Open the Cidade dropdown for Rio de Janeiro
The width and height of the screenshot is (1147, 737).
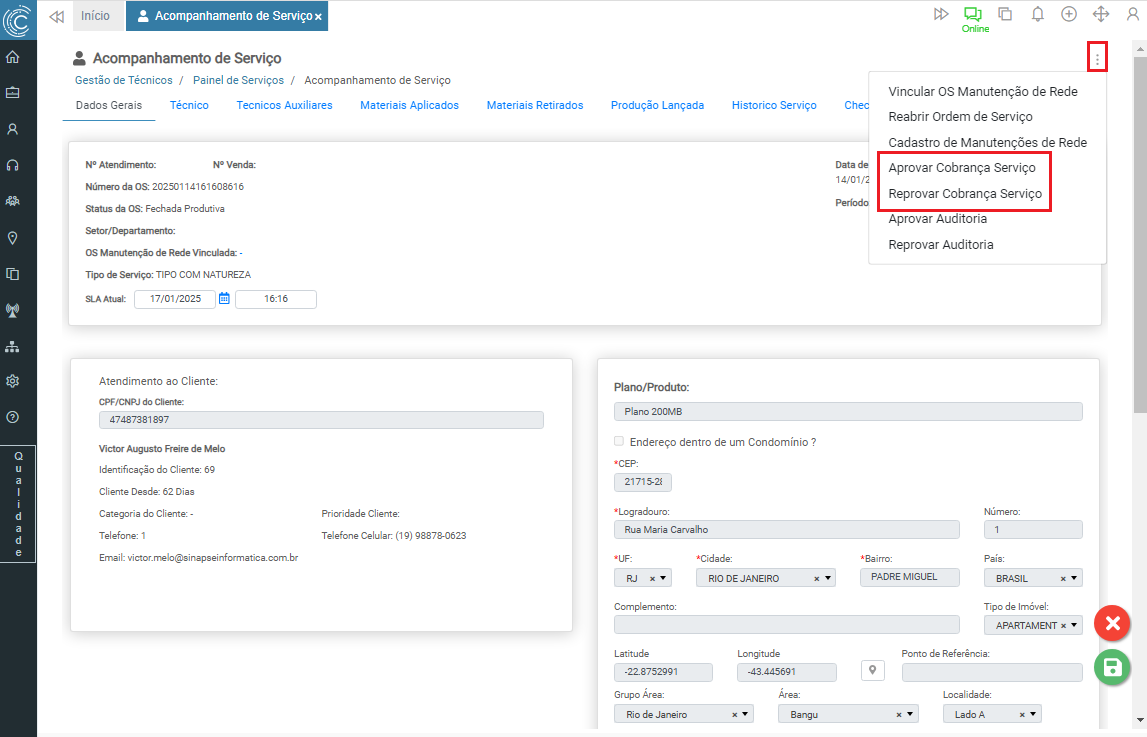828,578
